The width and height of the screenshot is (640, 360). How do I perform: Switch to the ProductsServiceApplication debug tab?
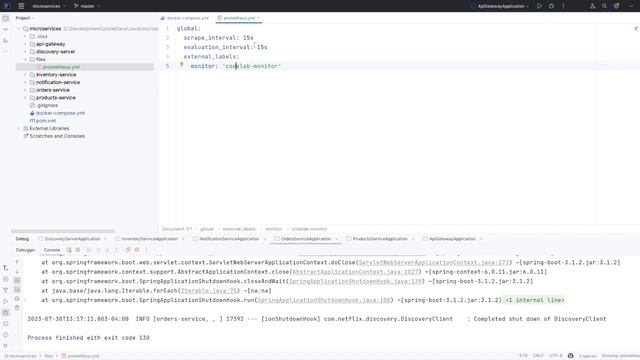tap(379, 239)
